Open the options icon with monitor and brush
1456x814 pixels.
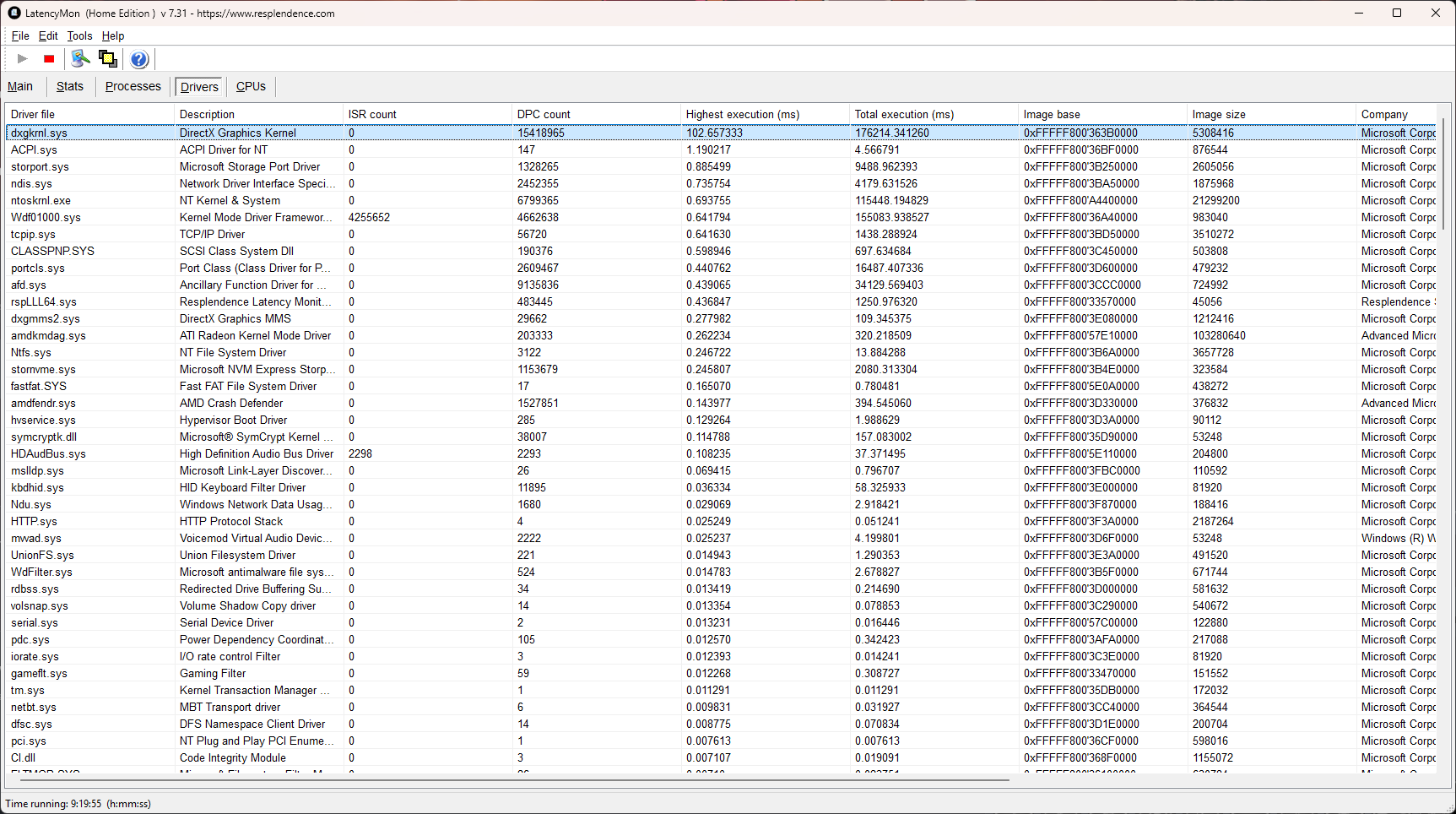(80, 58)
